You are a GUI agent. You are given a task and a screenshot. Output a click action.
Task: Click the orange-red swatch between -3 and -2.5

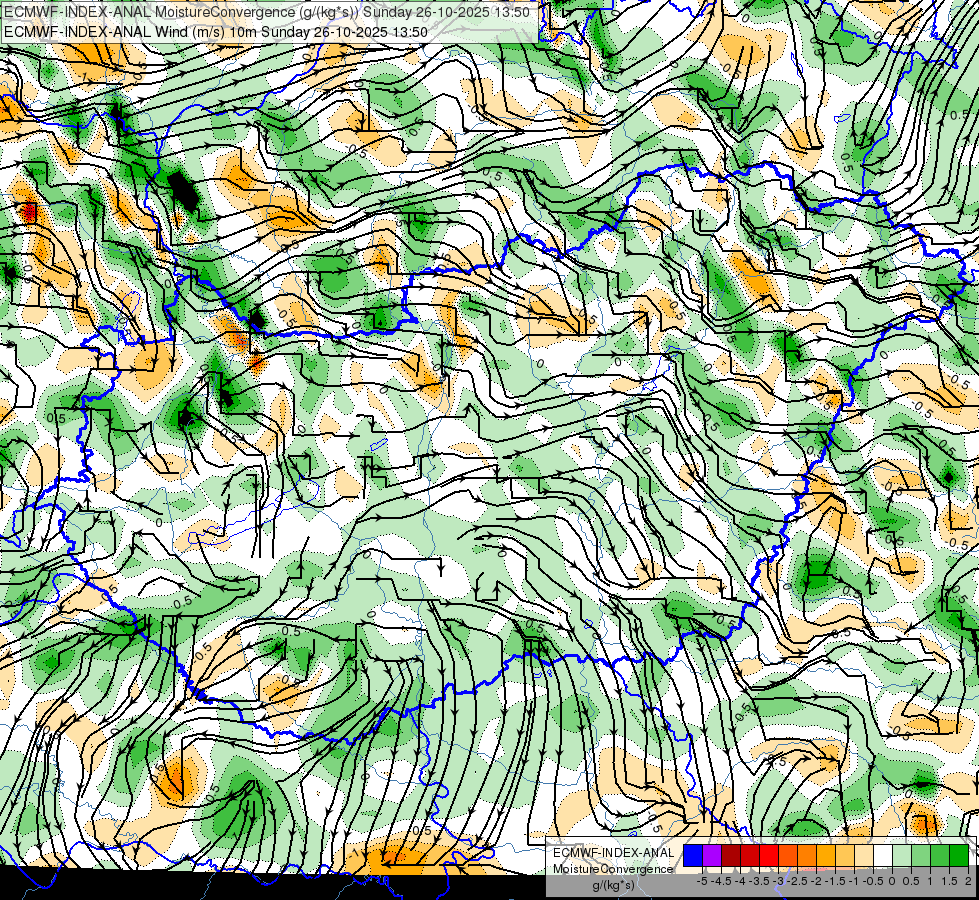(x=788, y=856)
